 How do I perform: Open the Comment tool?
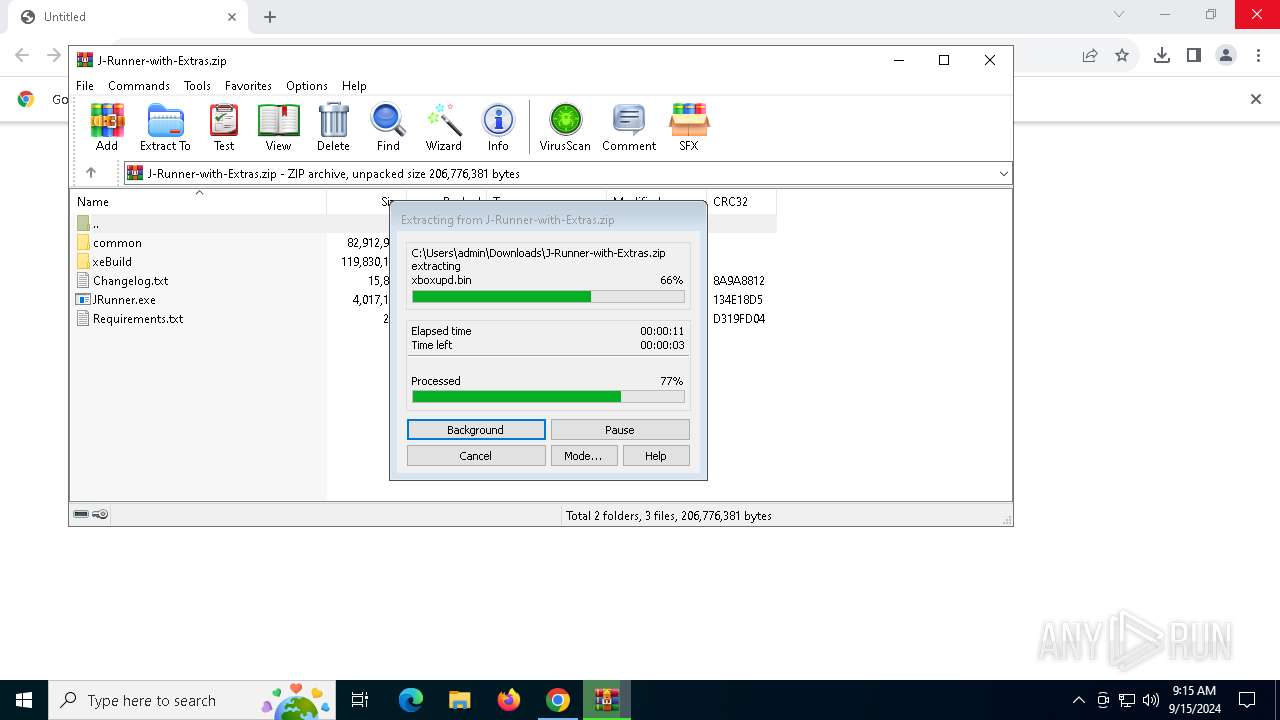pyautogui.click(x=629, y=127)
